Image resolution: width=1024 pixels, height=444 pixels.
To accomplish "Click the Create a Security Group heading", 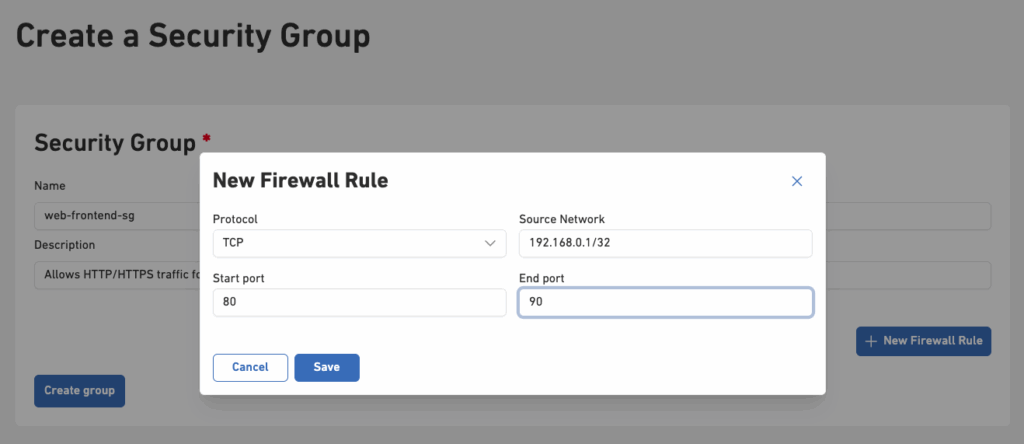I will pyautogui.click(x=193, y=36).
